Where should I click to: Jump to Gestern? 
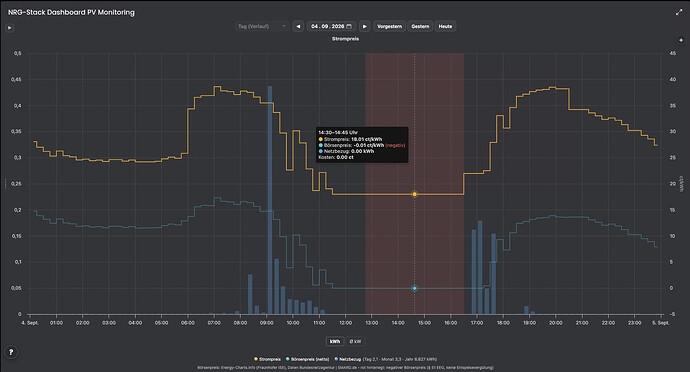tap(420, 26)
